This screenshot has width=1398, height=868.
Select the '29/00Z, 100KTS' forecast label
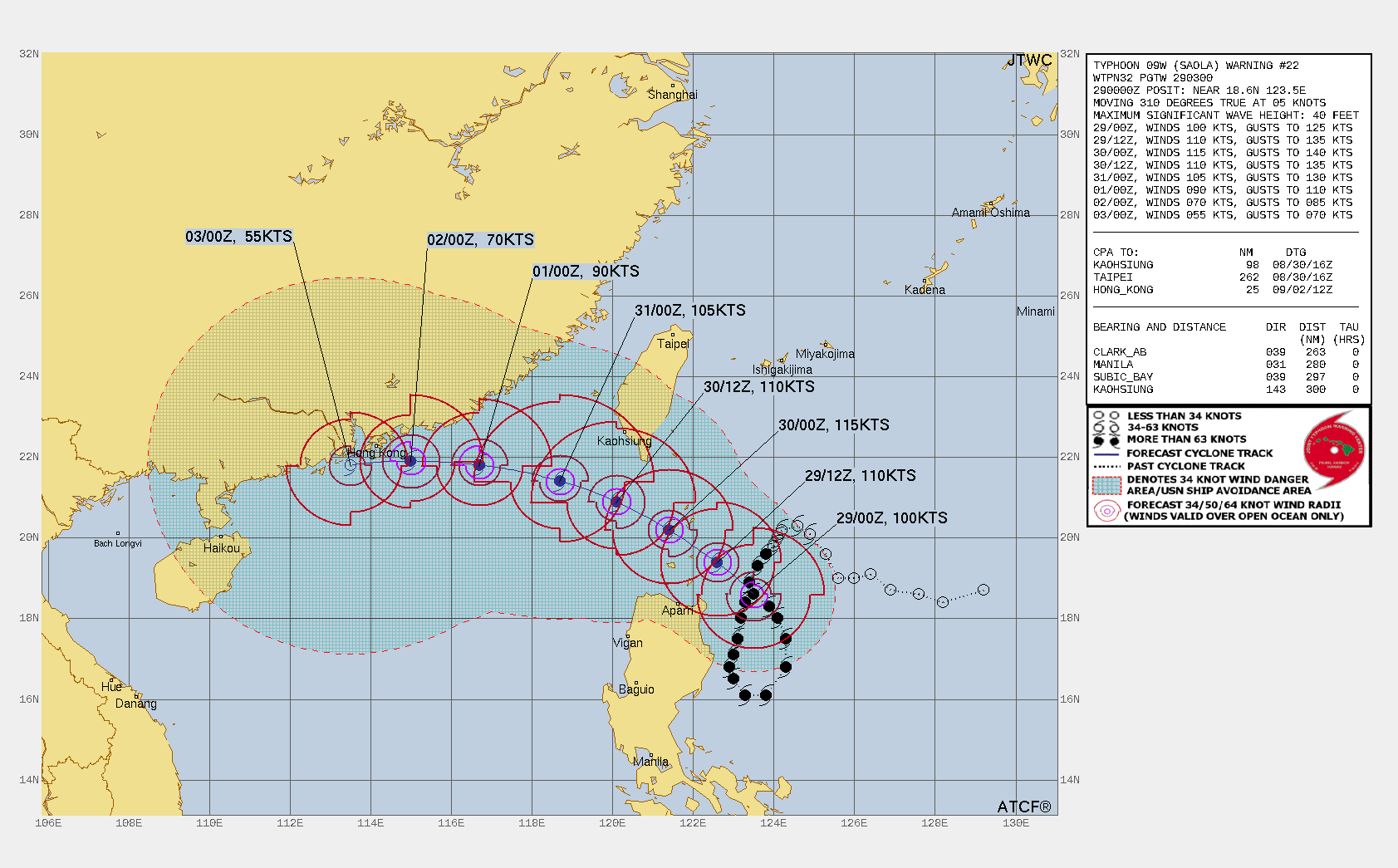(892, 518)
